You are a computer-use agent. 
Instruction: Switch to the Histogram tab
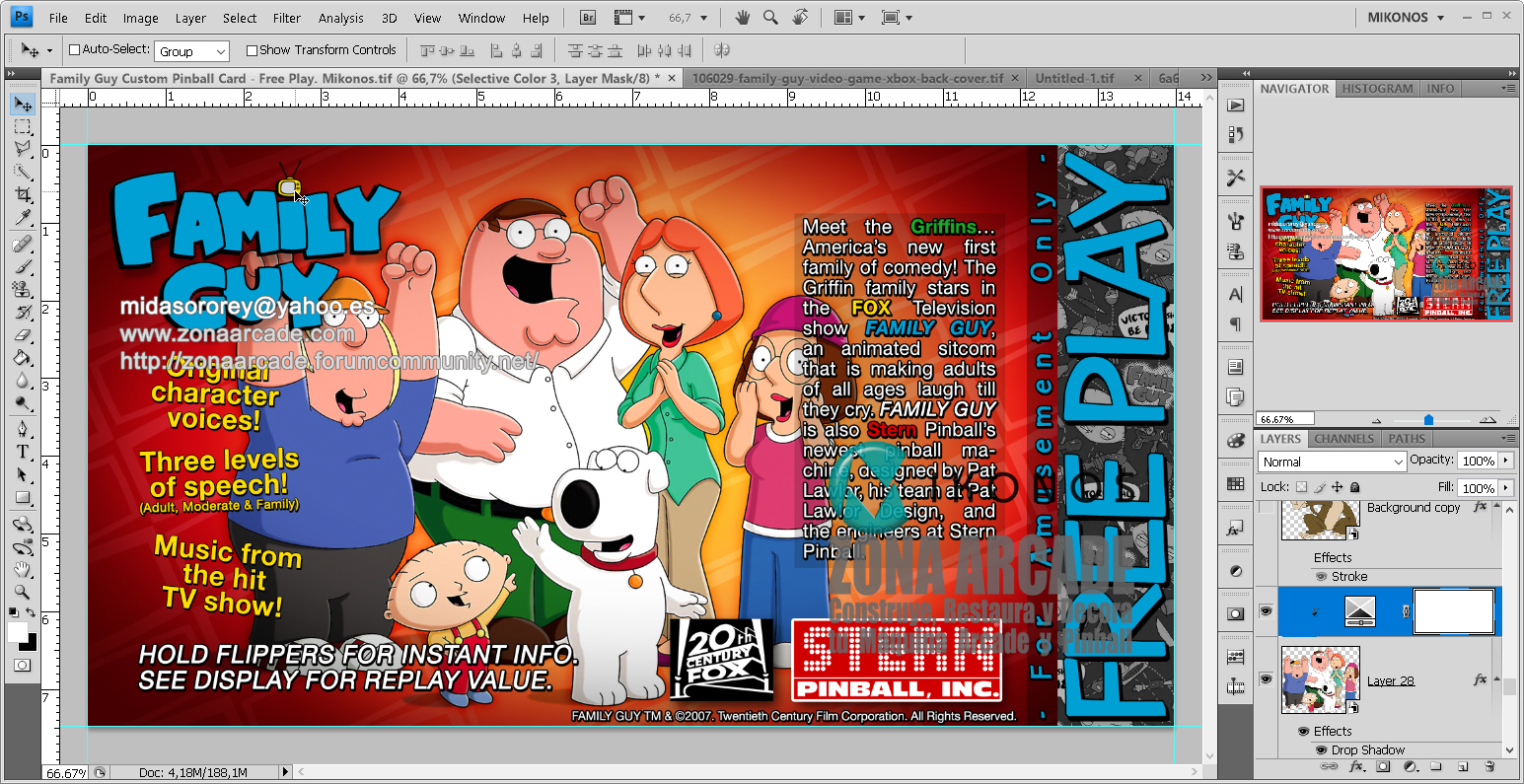(1377, 89)
